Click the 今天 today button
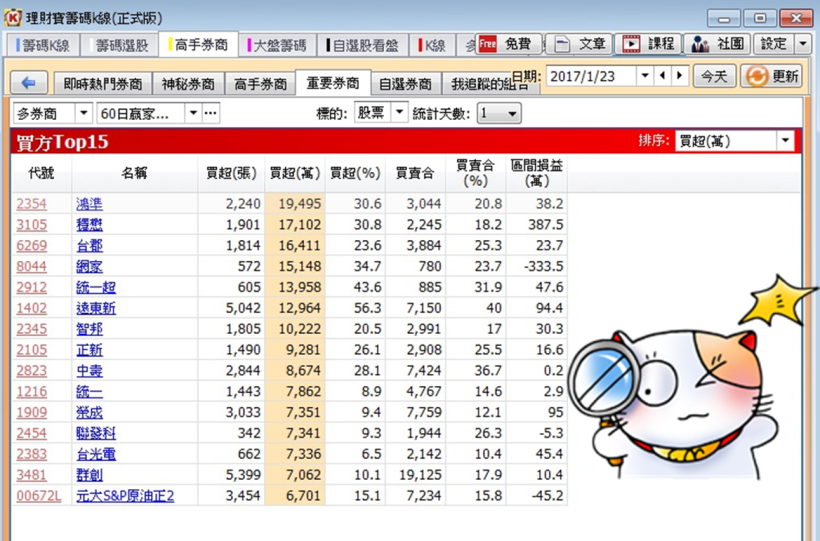Screen dimensions: 820x541 (x=714, y=76)
